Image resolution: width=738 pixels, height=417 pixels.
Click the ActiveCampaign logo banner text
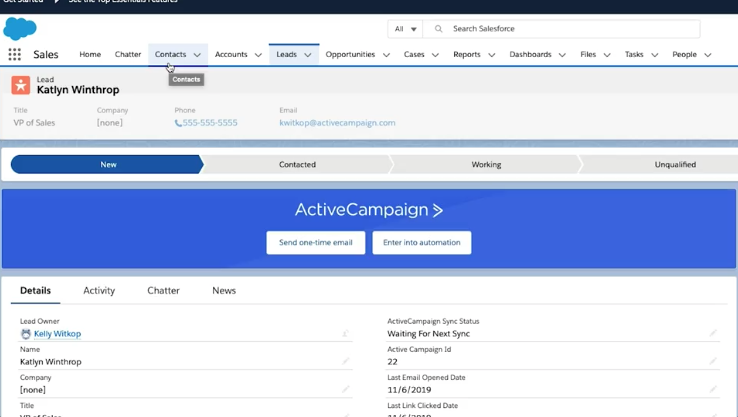coord(369,210)
